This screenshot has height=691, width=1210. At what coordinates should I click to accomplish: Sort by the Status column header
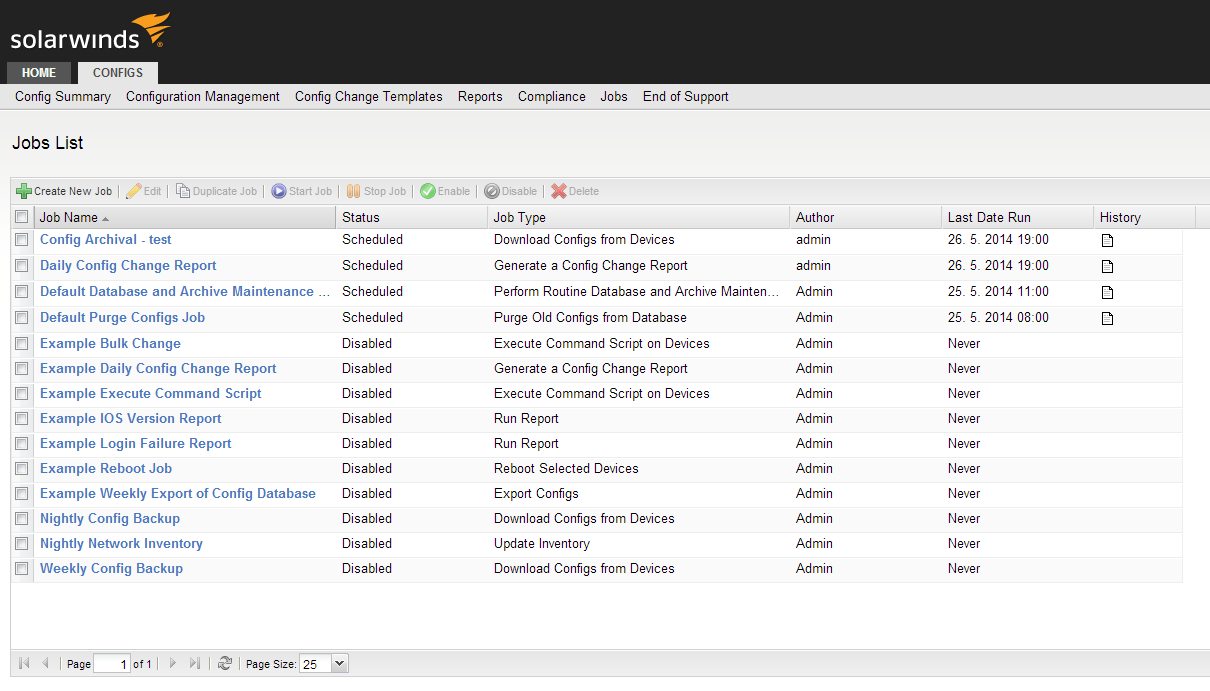coord(412,217)
